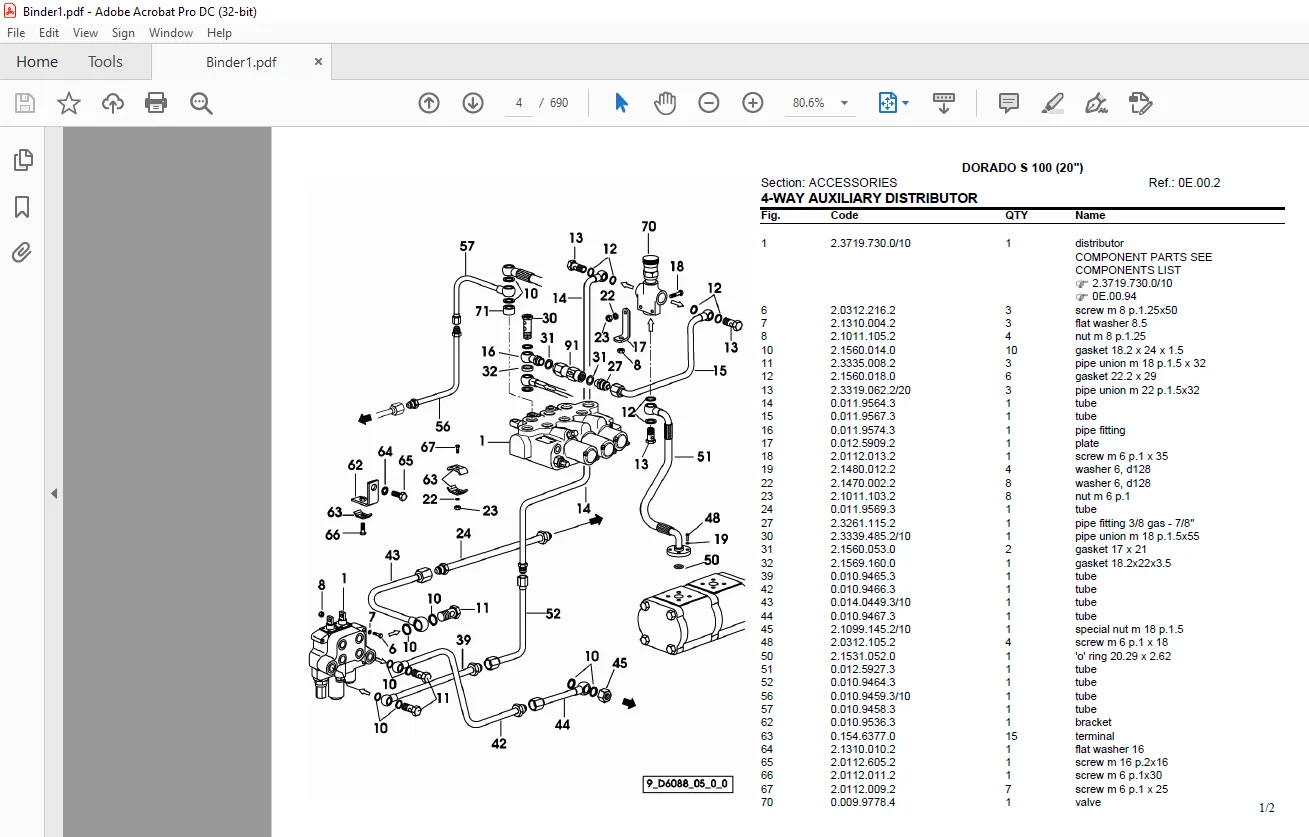Select the Binder1.pdf document tab
The width and height of the screenshot is (1309, 837).
[241, 62]
